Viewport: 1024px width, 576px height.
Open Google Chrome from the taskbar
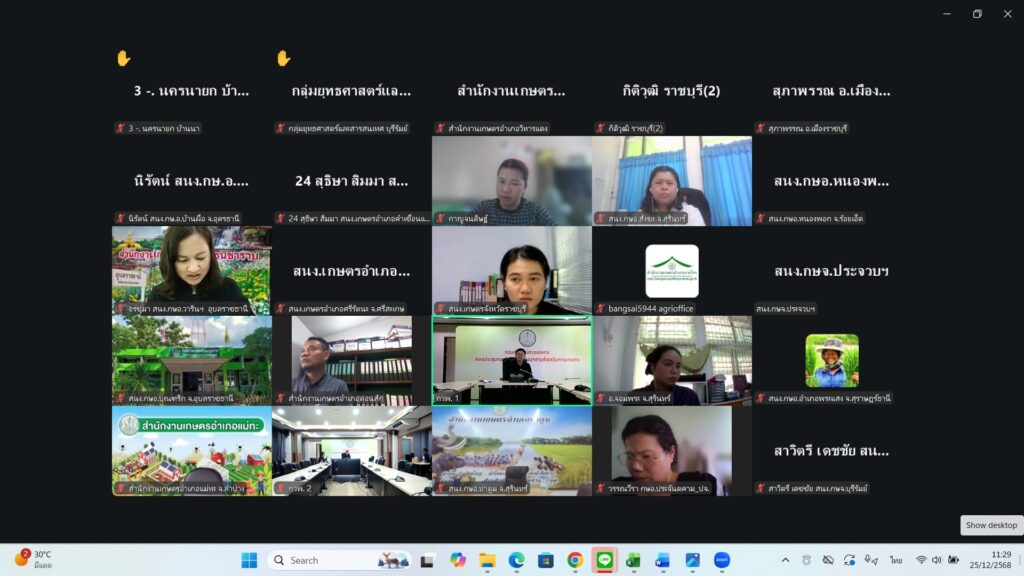click(575, 560)
